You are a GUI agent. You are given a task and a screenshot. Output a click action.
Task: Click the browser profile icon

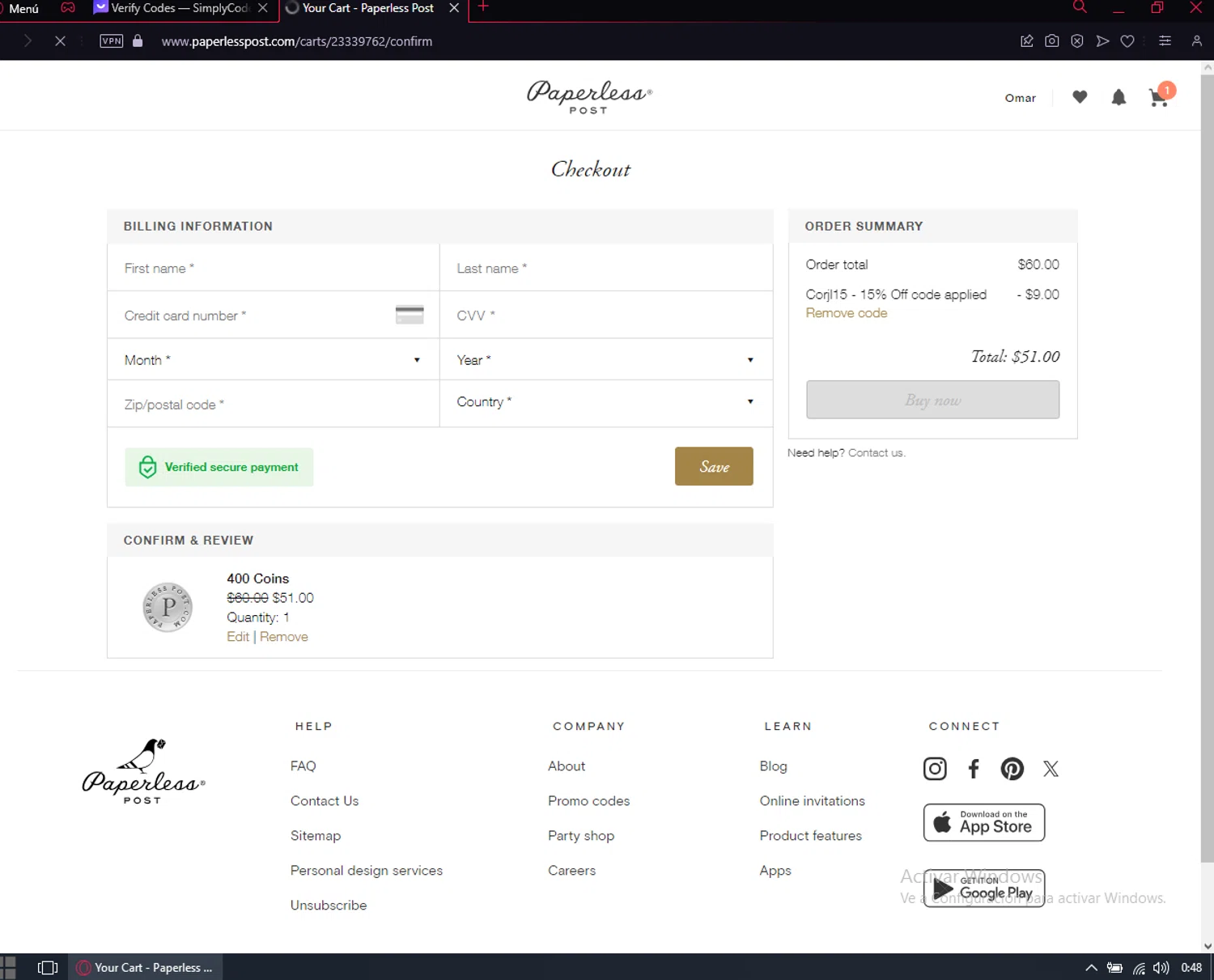click(x=1196, y=41)
